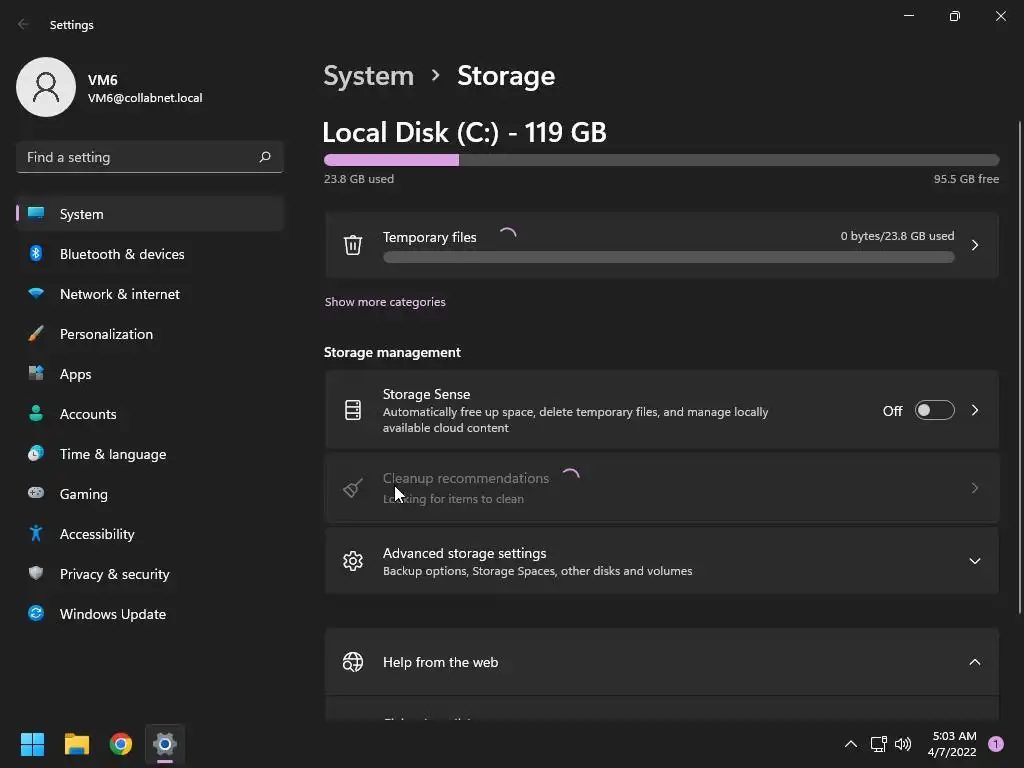
Task: Select Windows Update in the sidebar
Action: click(x=112, y=614)
